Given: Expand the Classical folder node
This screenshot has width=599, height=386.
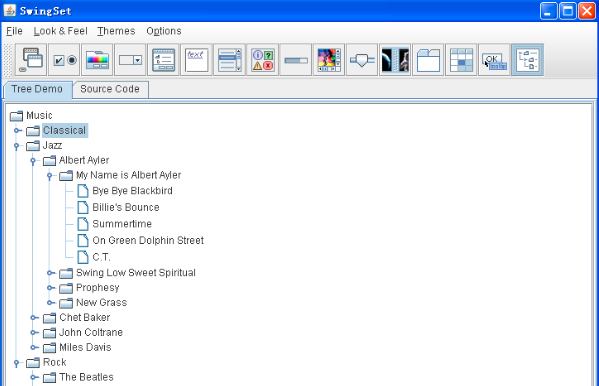Looking at the screenshot, I should tap(17, 131).
